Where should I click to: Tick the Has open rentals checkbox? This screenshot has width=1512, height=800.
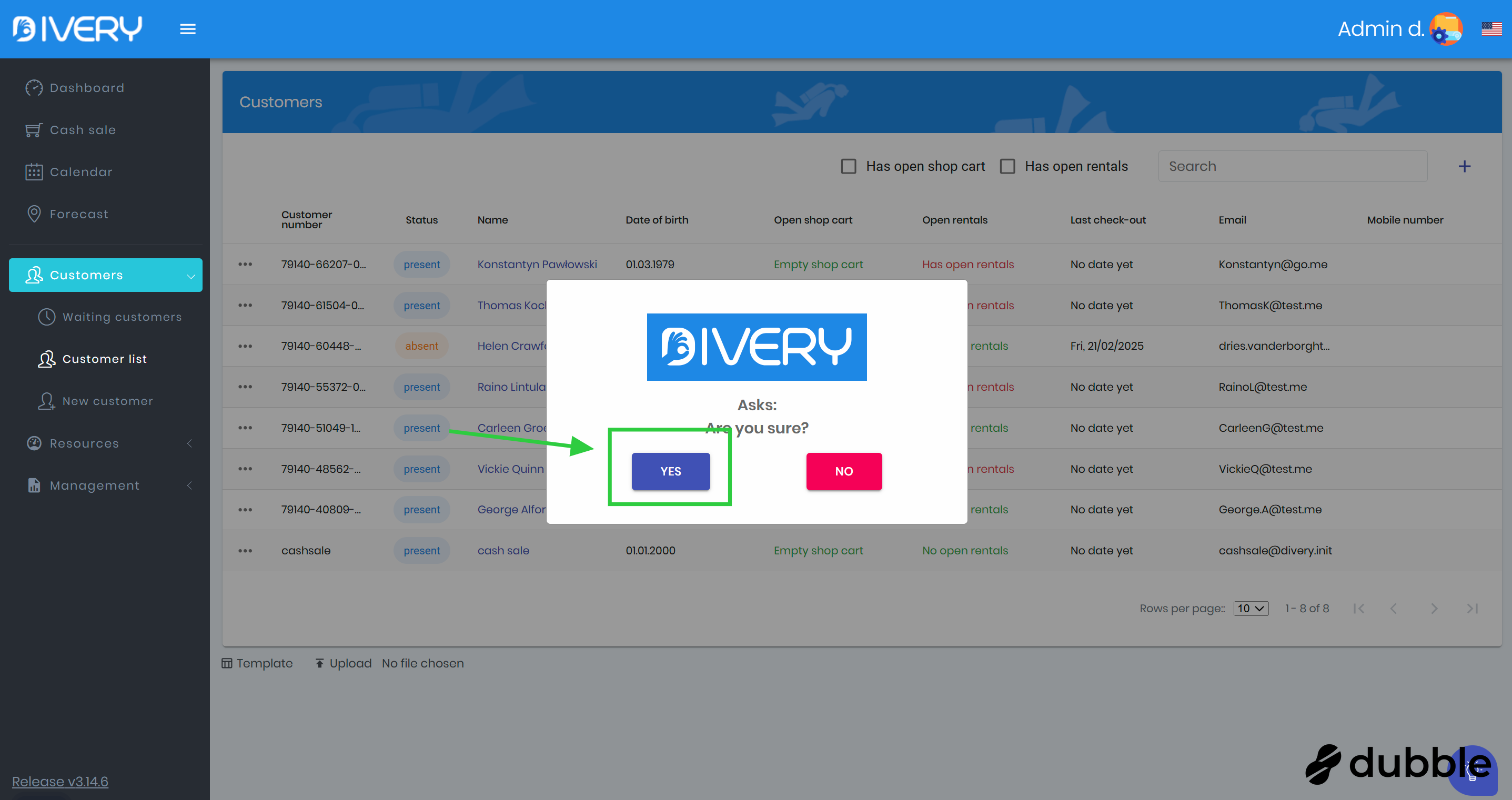1007,166
